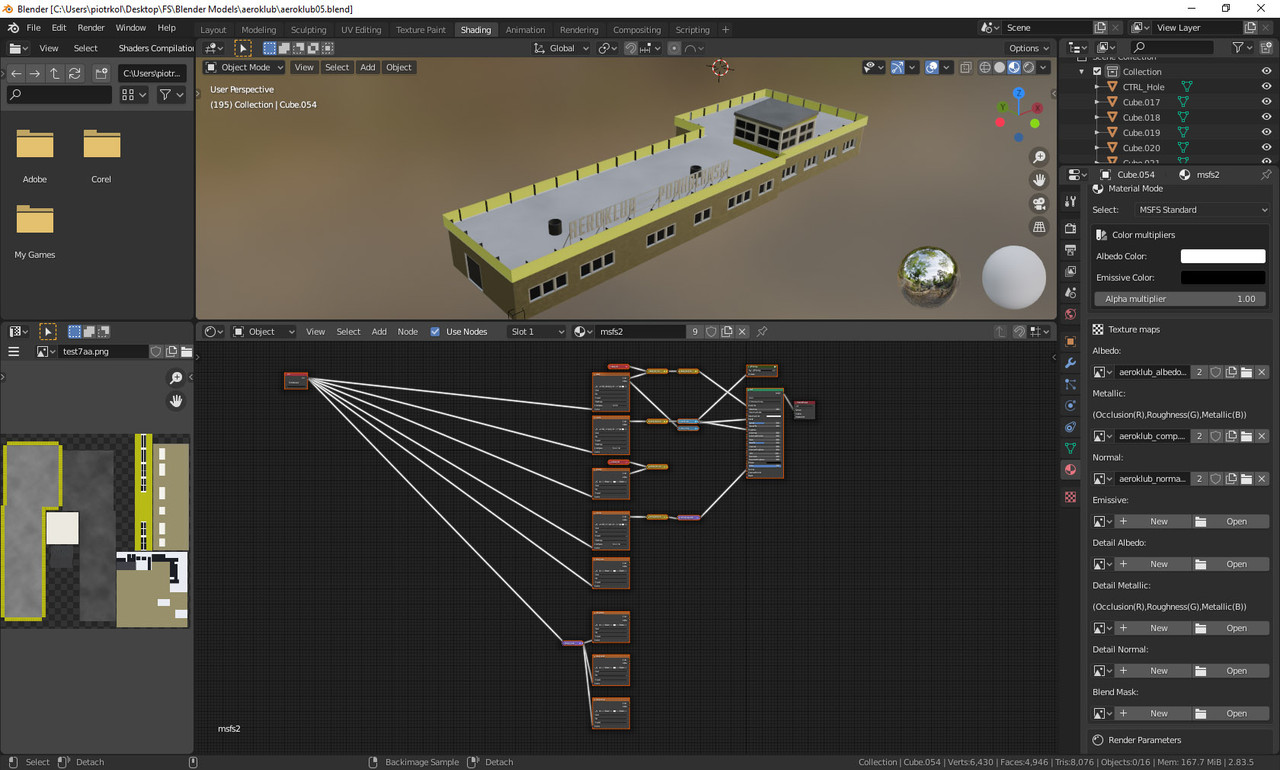Open the Modifiers properties tab
Screen dimensions: 1280x770
pyautogui.click(x=1070, y=363)
